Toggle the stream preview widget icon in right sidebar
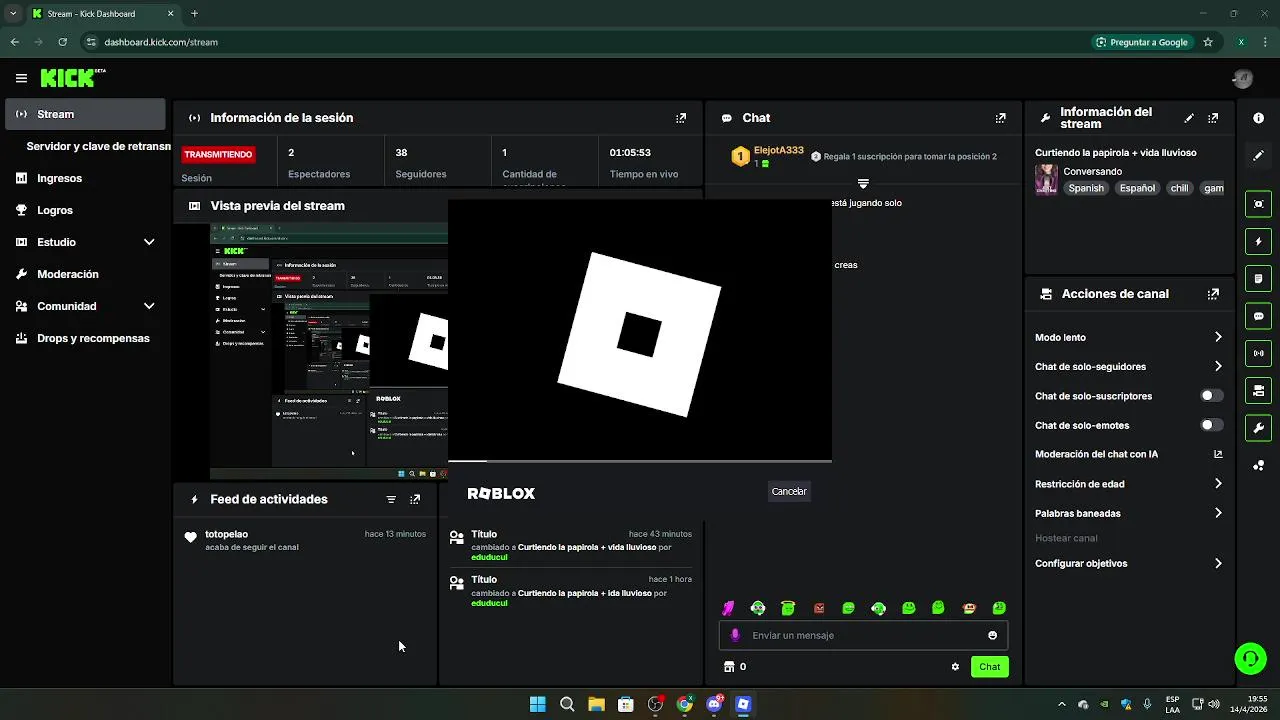 [x=1259, y=204]
